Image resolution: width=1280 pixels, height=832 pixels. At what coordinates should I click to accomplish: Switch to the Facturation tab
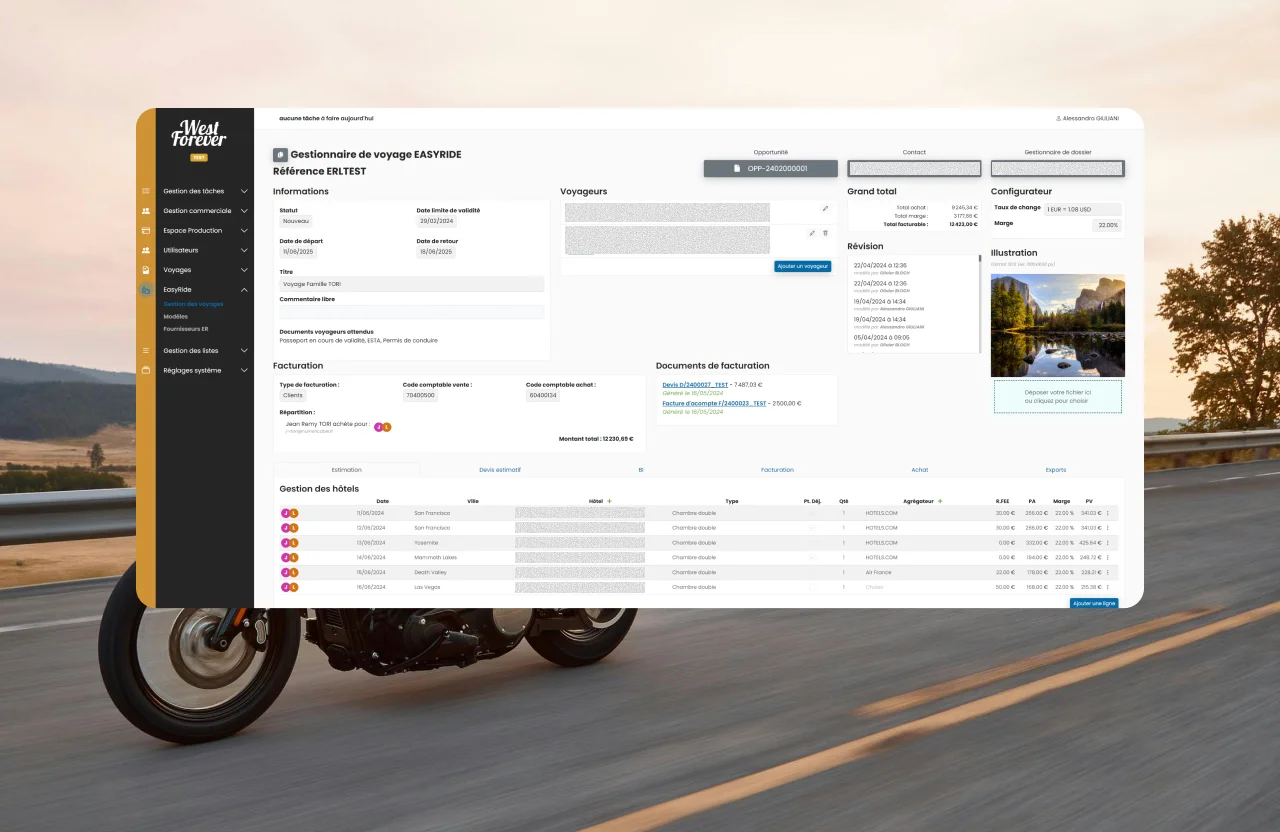point(777,469)
